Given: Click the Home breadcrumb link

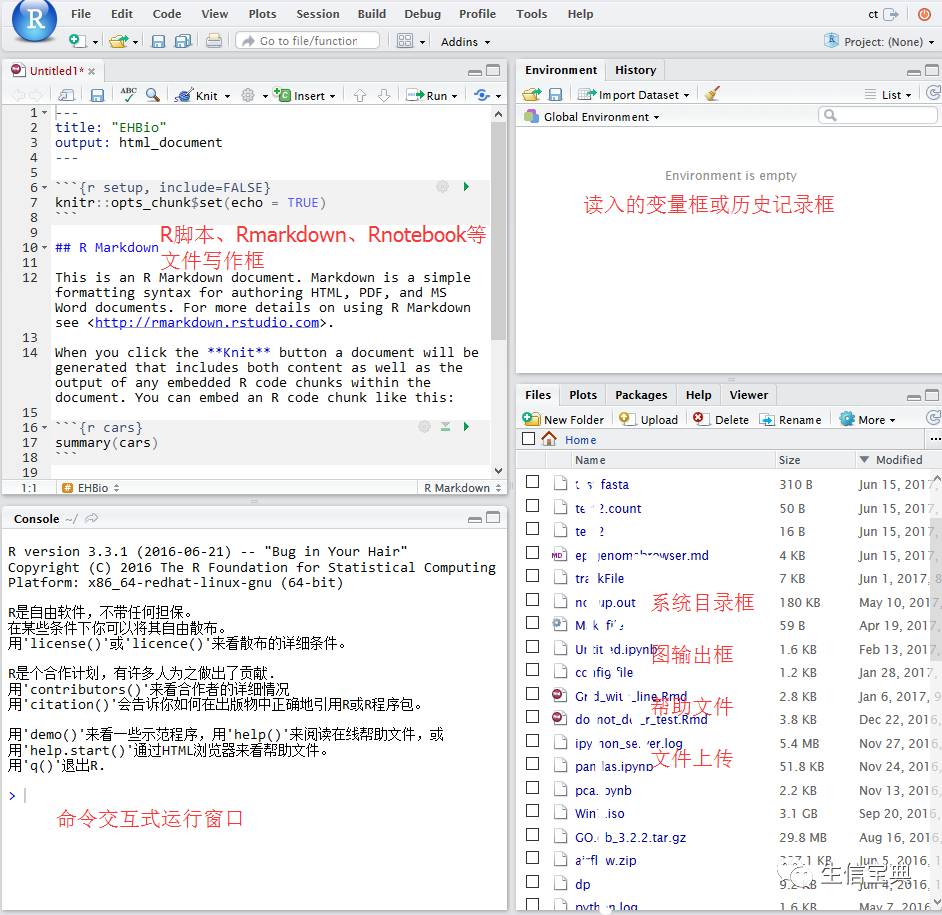Looking at the screenshot, I should pos(580,440).
